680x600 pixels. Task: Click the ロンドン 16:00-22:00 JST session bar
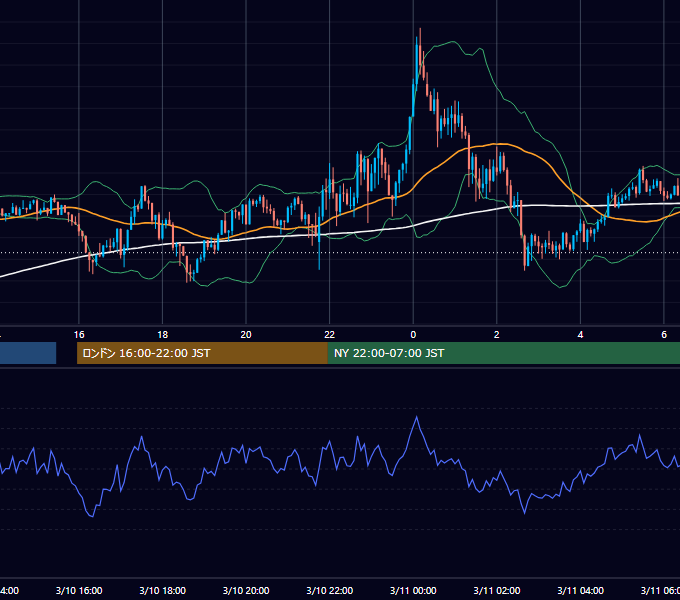[x=202, y=353]
